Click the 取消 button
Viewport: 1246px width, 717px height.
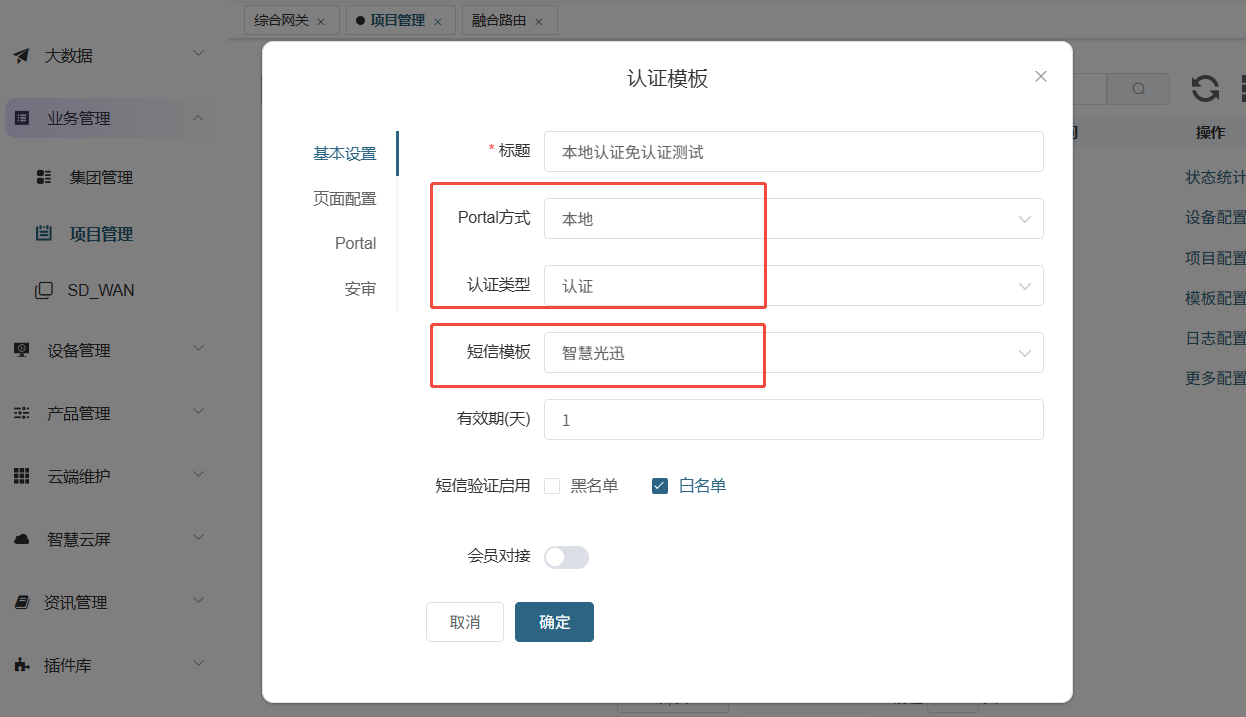465,622
